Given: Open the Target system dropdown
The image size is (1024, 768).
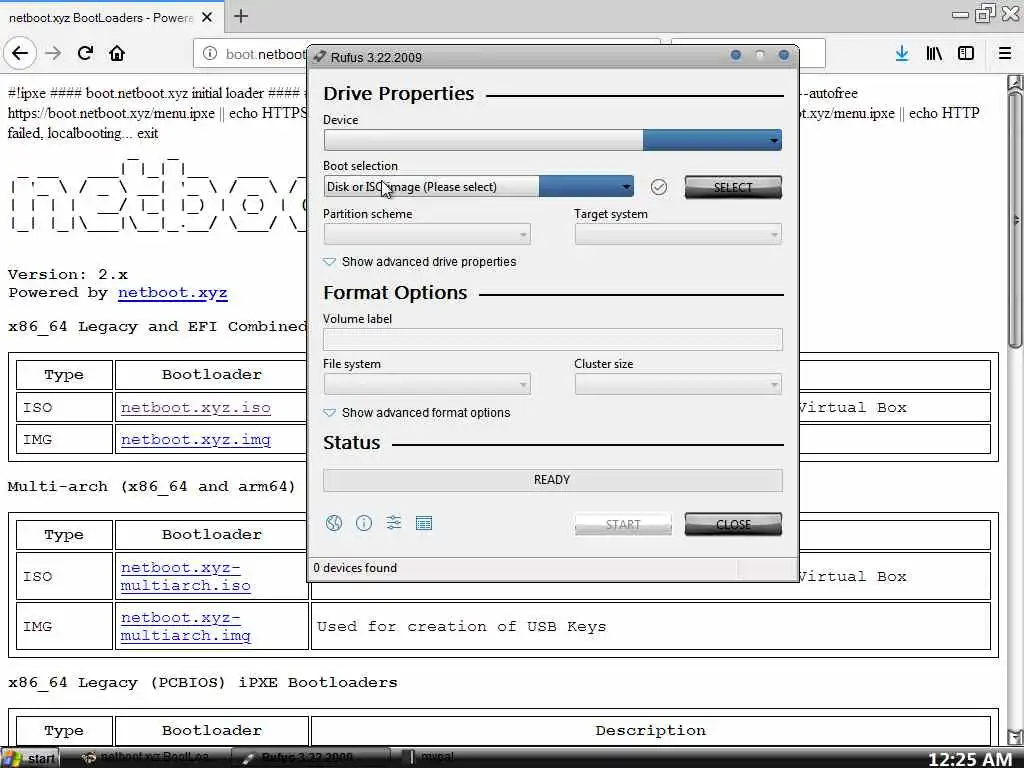Looking at the screenshot, I should click(678, 234).
